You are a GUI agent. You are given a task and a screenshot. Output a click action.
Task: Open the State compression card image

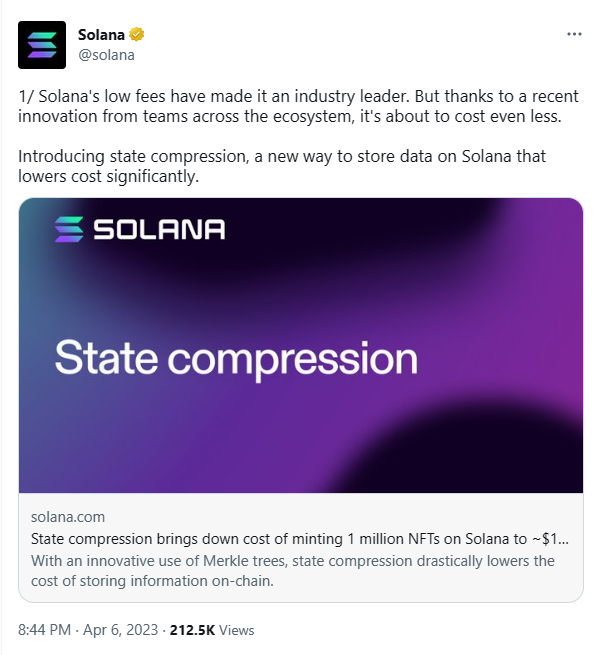(x=301, y=345)
